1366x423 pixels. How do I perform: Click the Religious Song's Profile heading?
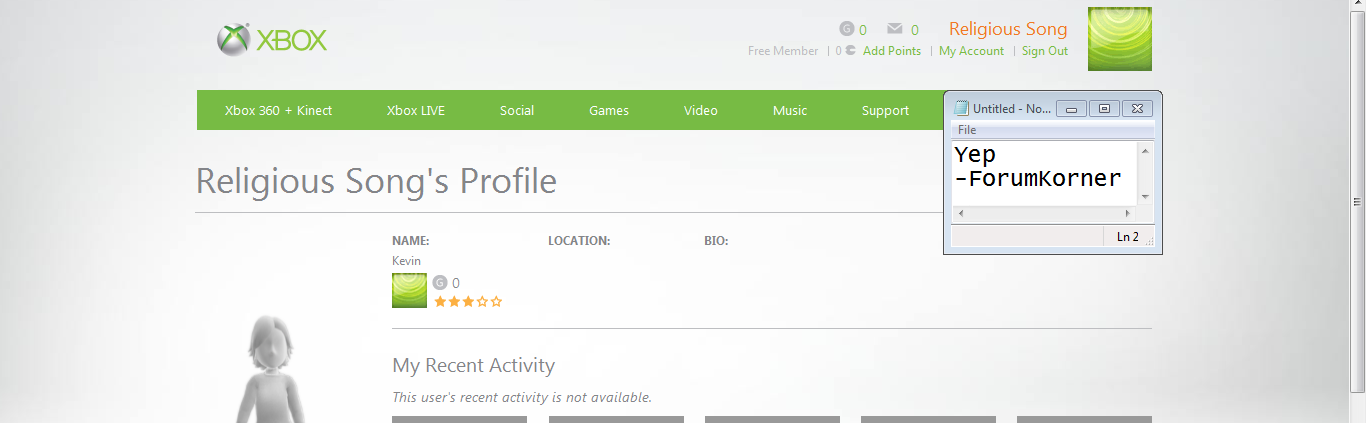click(x=376, y=181)
